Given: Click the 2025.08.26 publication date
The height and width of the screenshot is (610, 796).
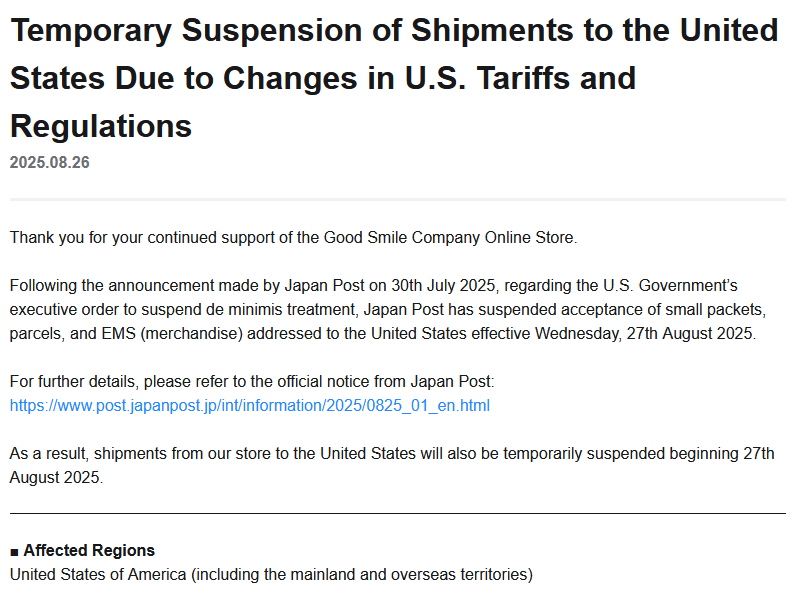Looking at the screenshot, I should [x=50, y=162].
